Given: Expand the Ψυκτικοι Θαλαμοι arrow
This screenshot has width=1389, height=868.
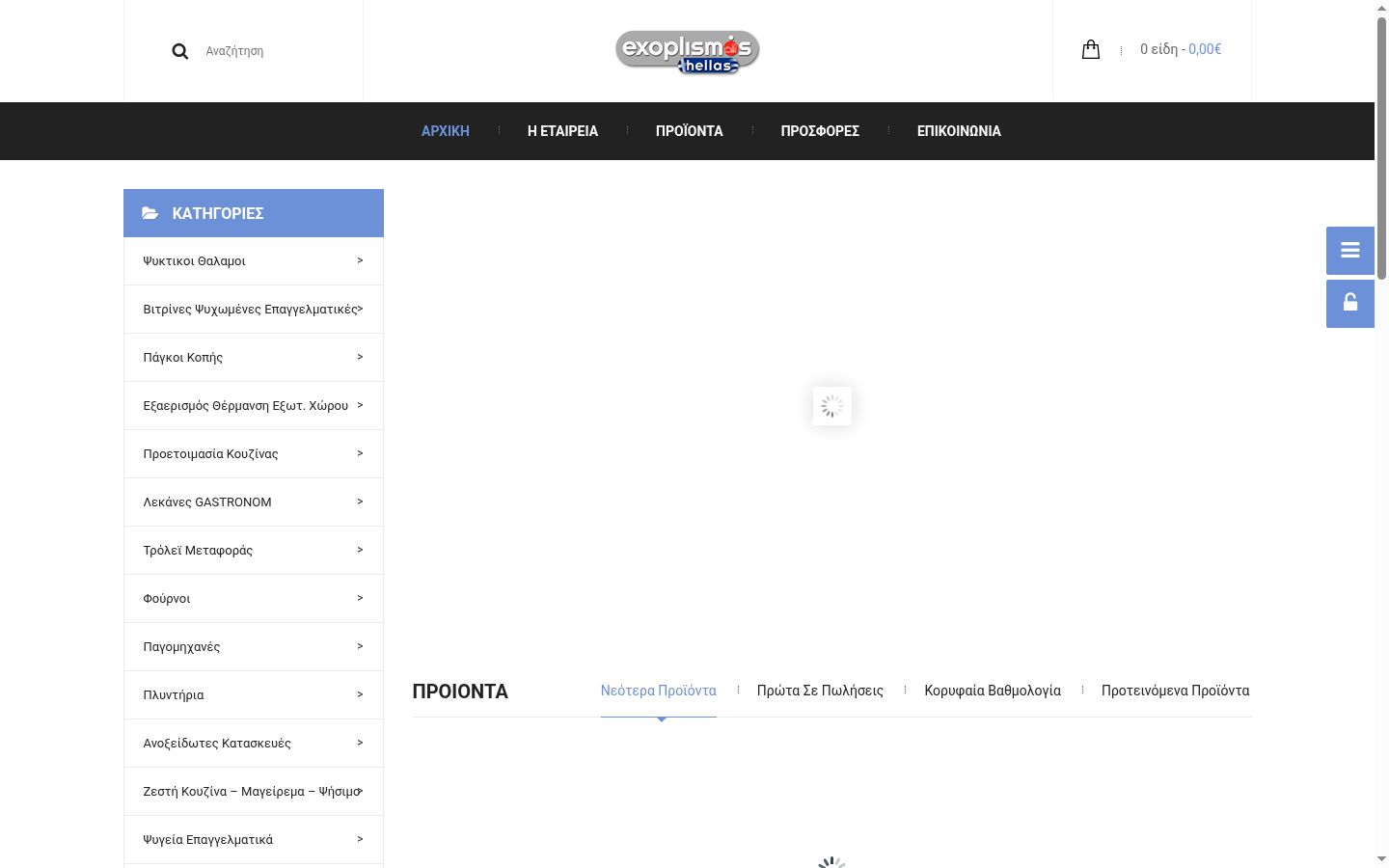Looking at the screenshot, I should point(360,260).
